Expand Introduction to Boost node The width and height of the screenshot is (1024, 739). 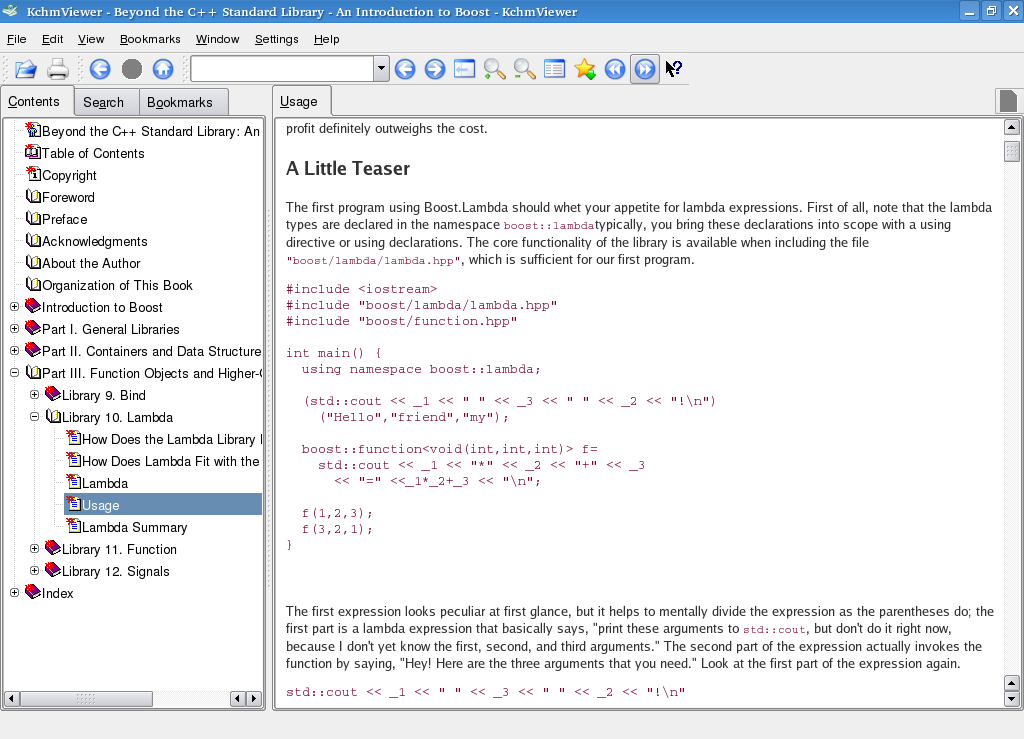[14, 307]
